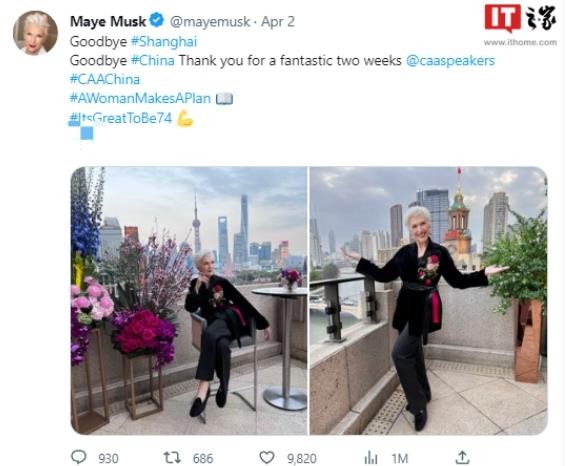This screenshot has width=566, height=466.
Task: Retweet using the arrows icon
Action: click(x=172, y=457)
